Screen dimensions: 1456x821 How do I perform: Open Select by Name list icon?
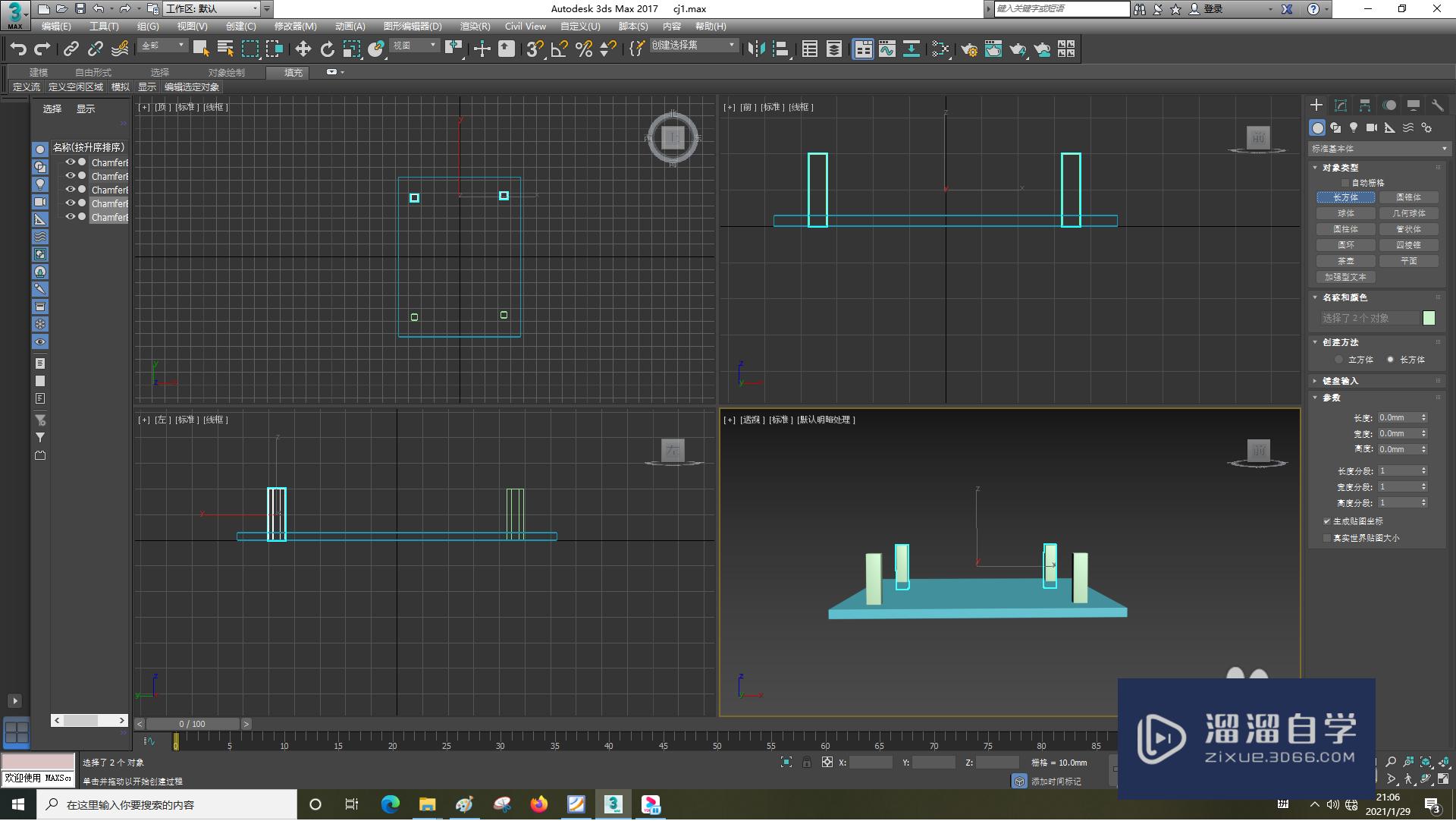[x=225, y=49]
